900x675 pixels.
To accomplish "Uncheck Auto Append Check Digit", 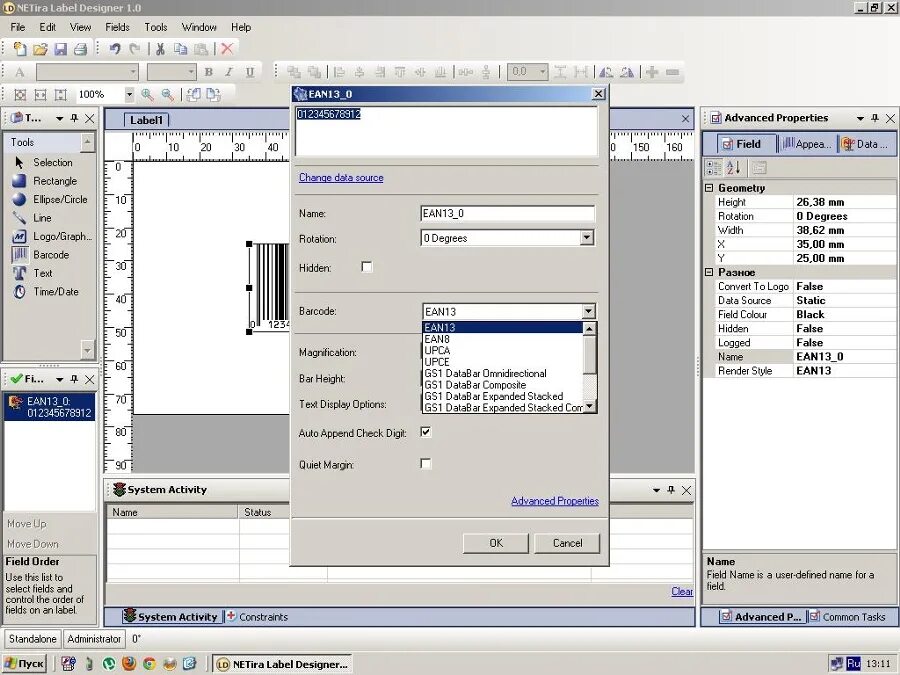I will 425,432.
